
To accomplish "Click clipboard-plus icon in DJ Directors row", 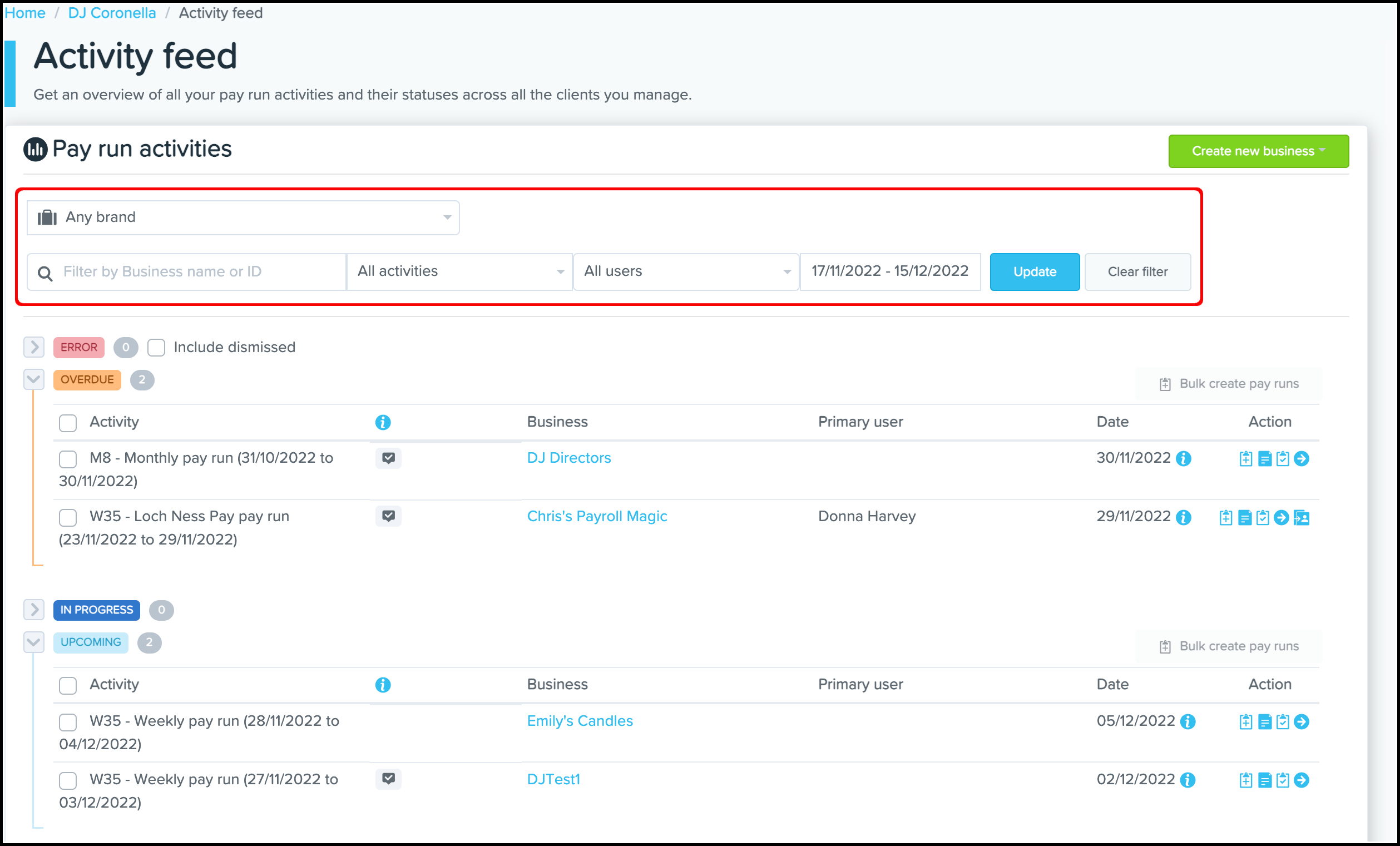I will pyautogui.click(x=1245, y=458).
